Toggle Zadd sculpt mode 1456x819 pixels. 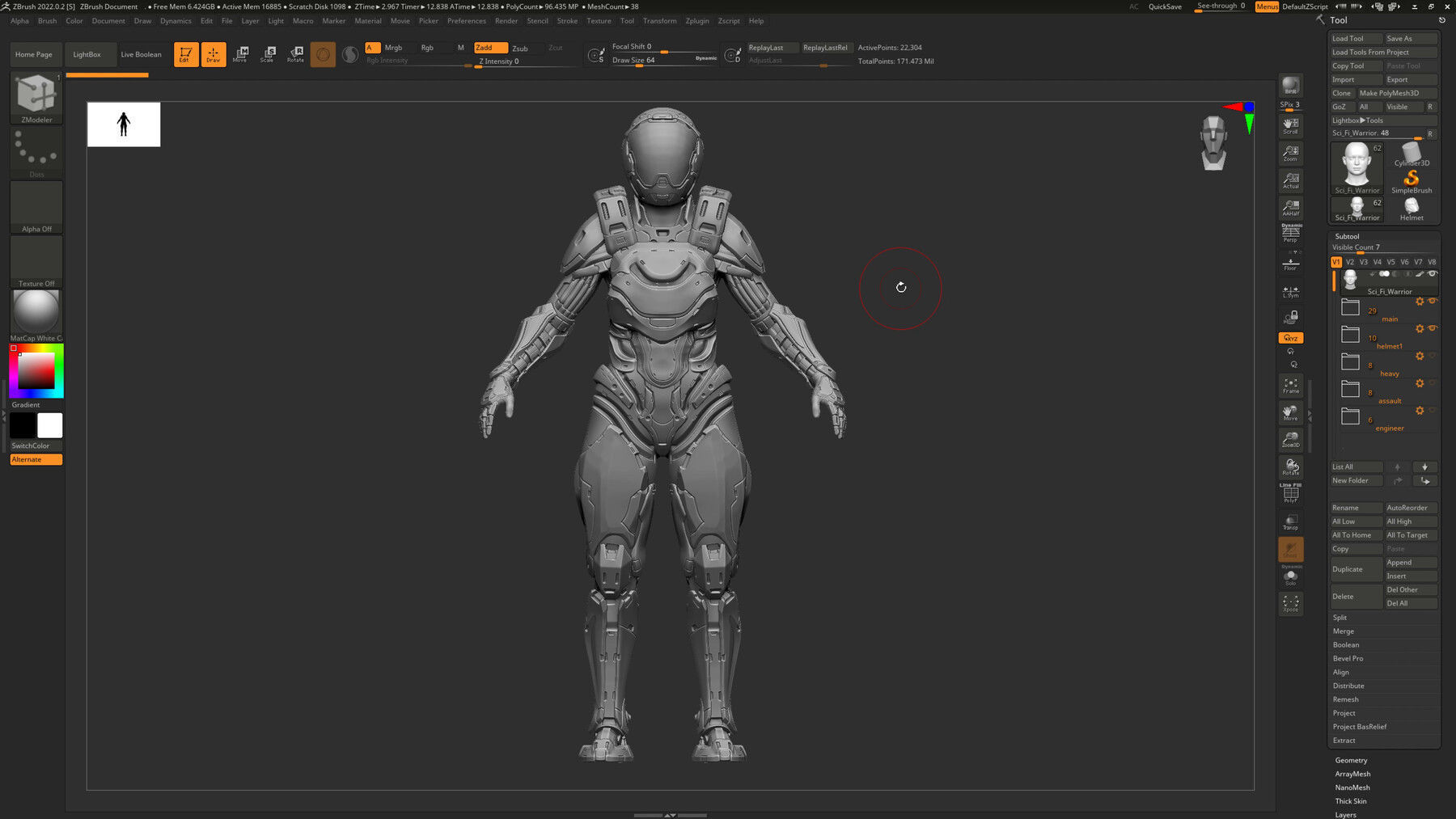(491, 48)
